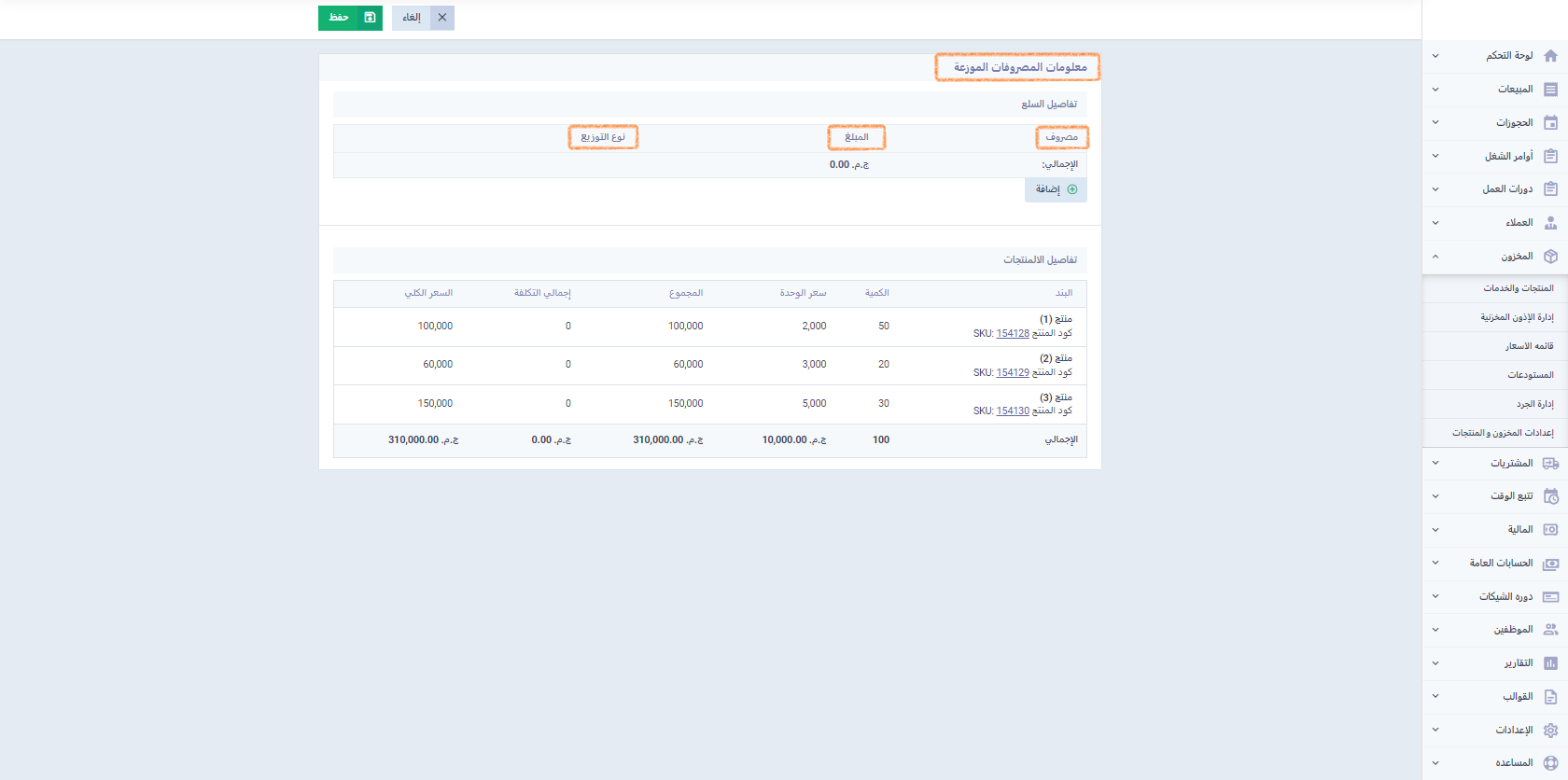Click the المساعده help icon

coord(1550,763)
